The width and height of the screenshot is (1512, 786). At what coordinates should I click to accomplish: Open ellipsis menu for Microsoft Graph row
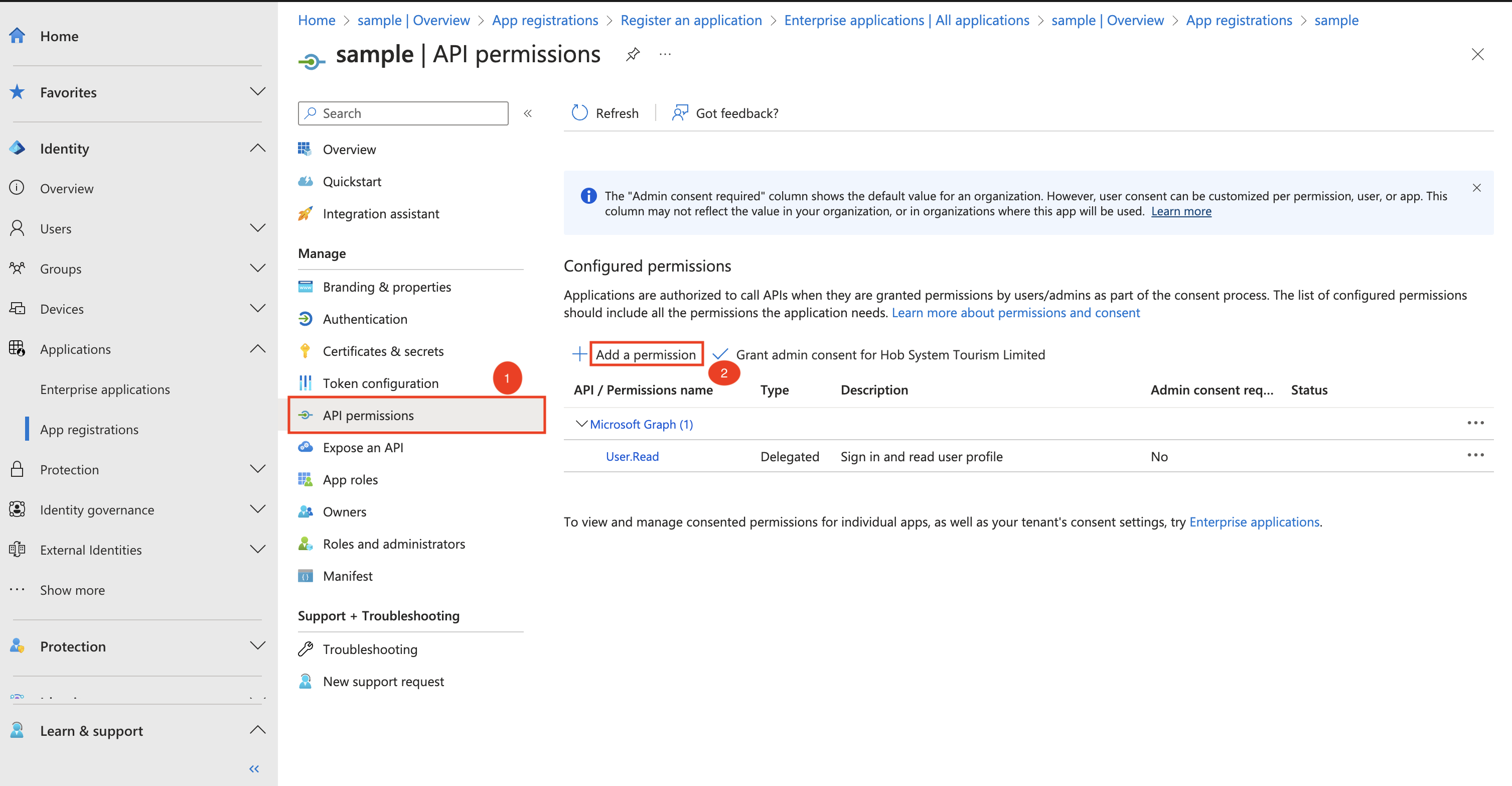tap(1475, 423)
